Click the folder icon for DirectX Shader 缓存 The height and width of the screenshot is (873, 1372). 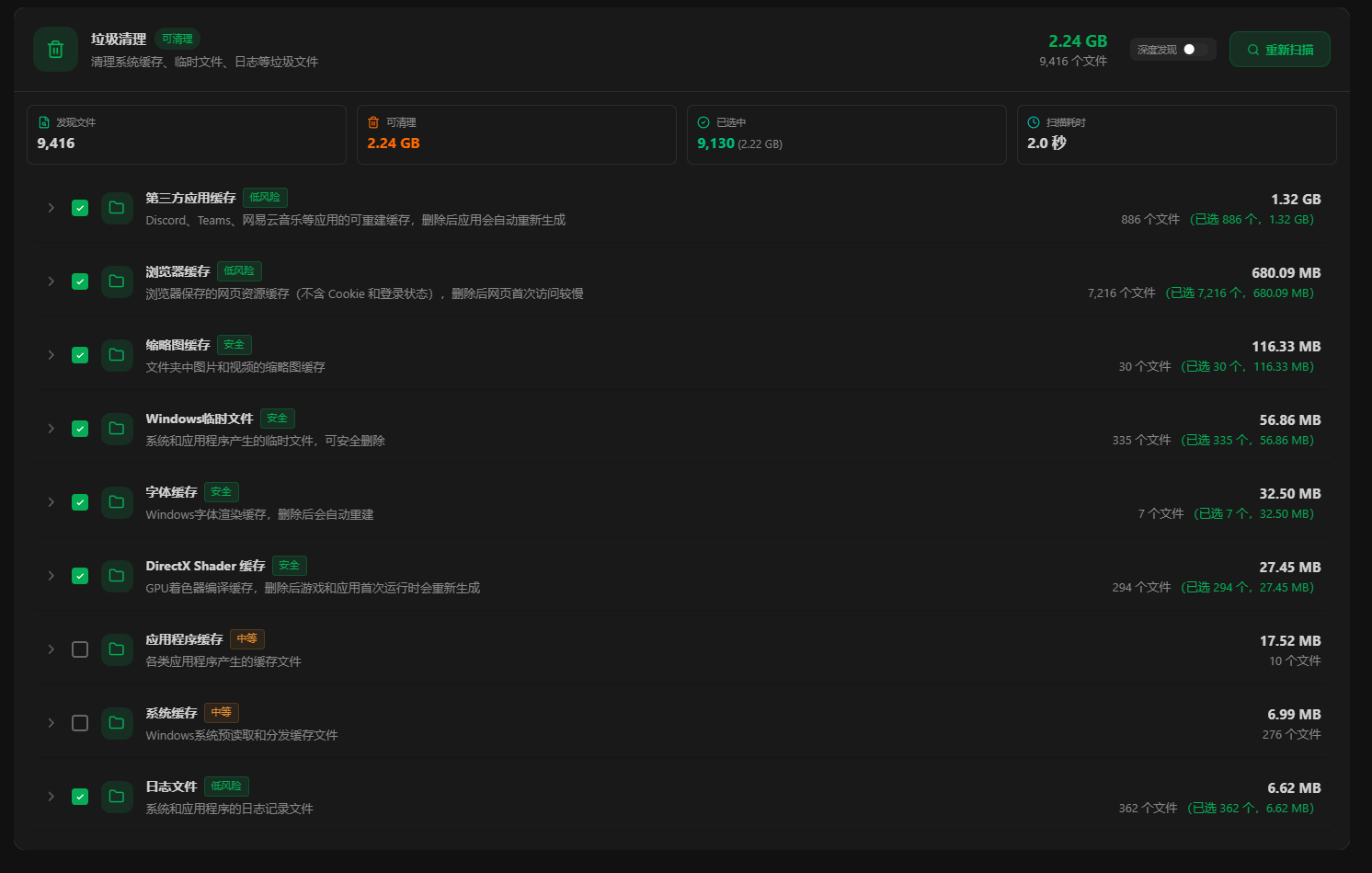[117, 576]
